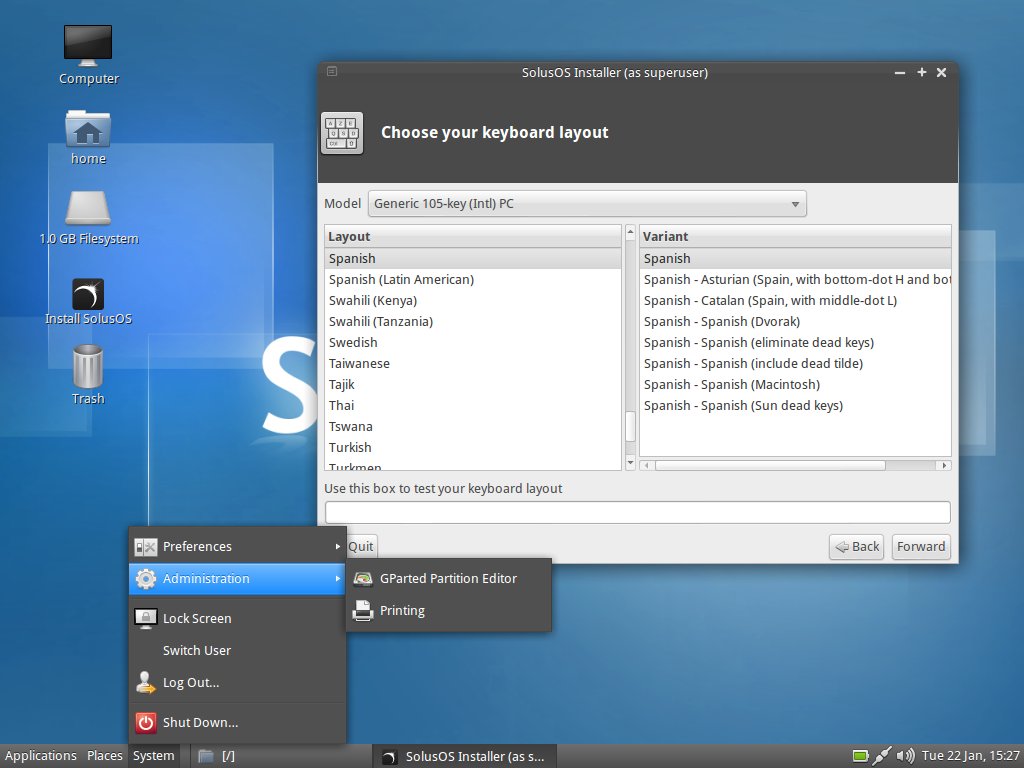The height and width of the screenshot is (768, 1024).
Task: Open the keyboard Model dropdown
Action: coord(587,204)
